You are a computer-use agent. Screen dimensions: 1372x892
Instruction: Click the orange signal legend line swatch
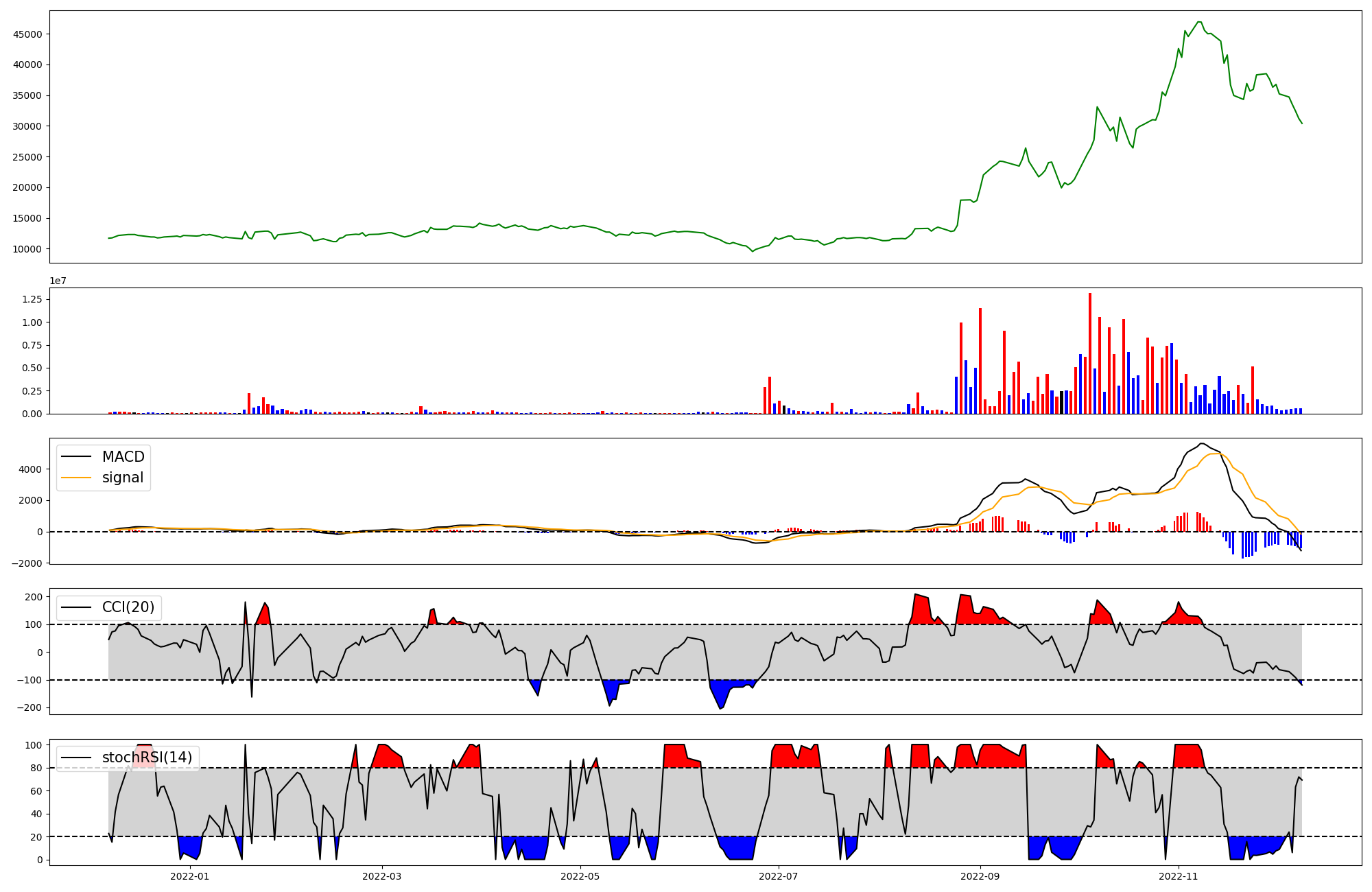point(76,478)
